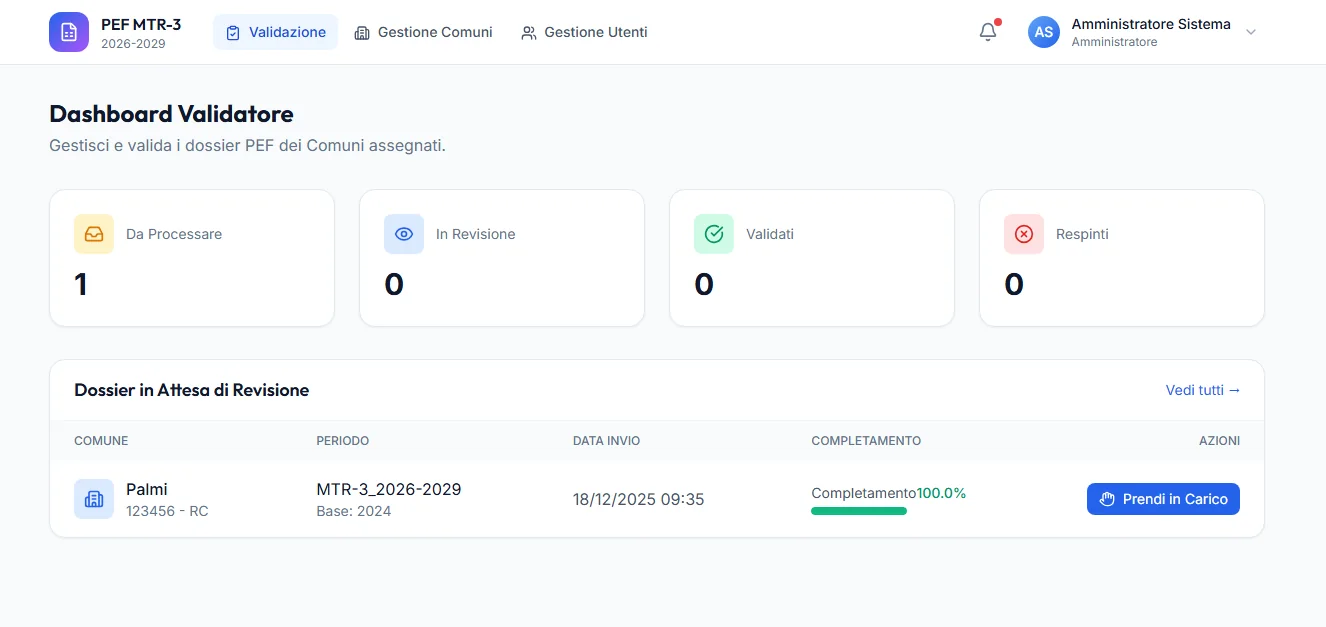This screenshot has width=1326, height=627.
Task: Click the COMUNE column header
Action: (x=101, y=441)
